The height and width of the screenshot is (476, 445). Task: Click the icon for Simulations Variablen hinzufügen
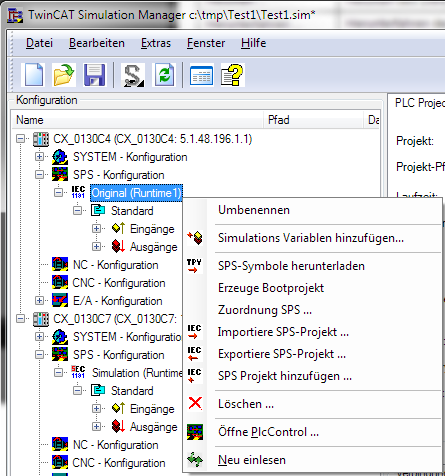tap(195, 238)
